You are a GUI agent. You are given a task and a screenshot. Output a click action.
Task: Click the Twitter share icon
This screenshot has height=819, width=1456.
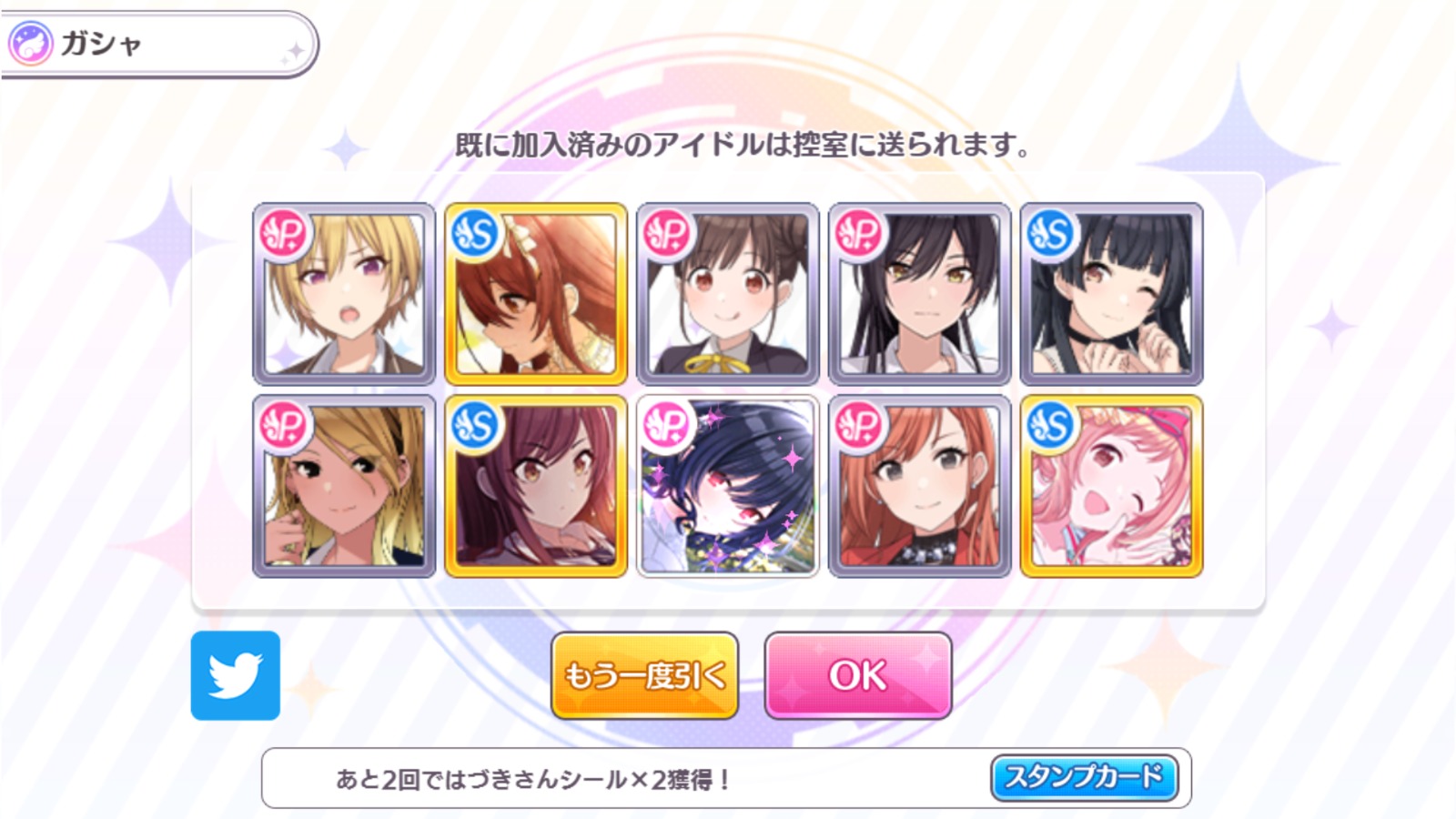[x=236, y=675]
